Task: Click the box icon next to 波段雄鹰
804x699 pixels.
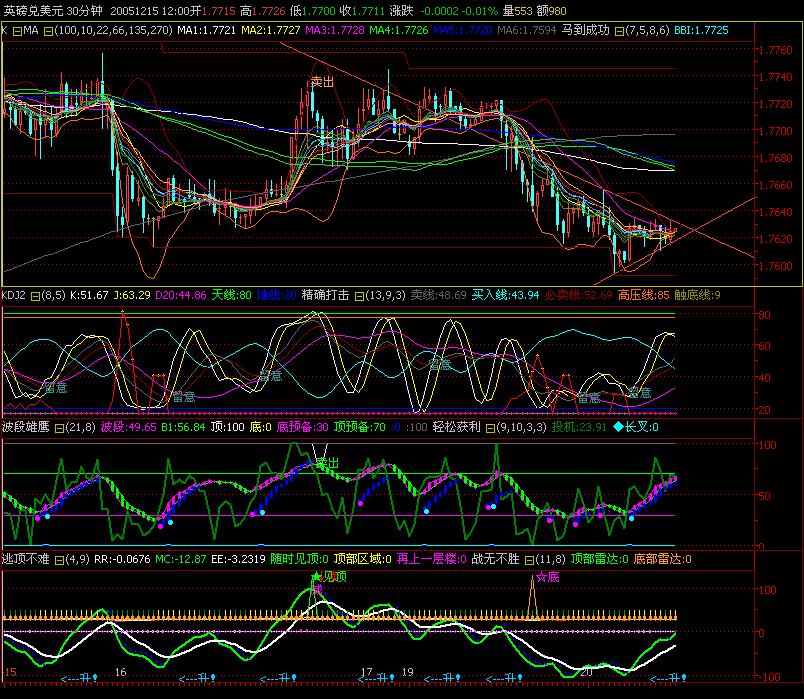Action: (x=59, y=426)
